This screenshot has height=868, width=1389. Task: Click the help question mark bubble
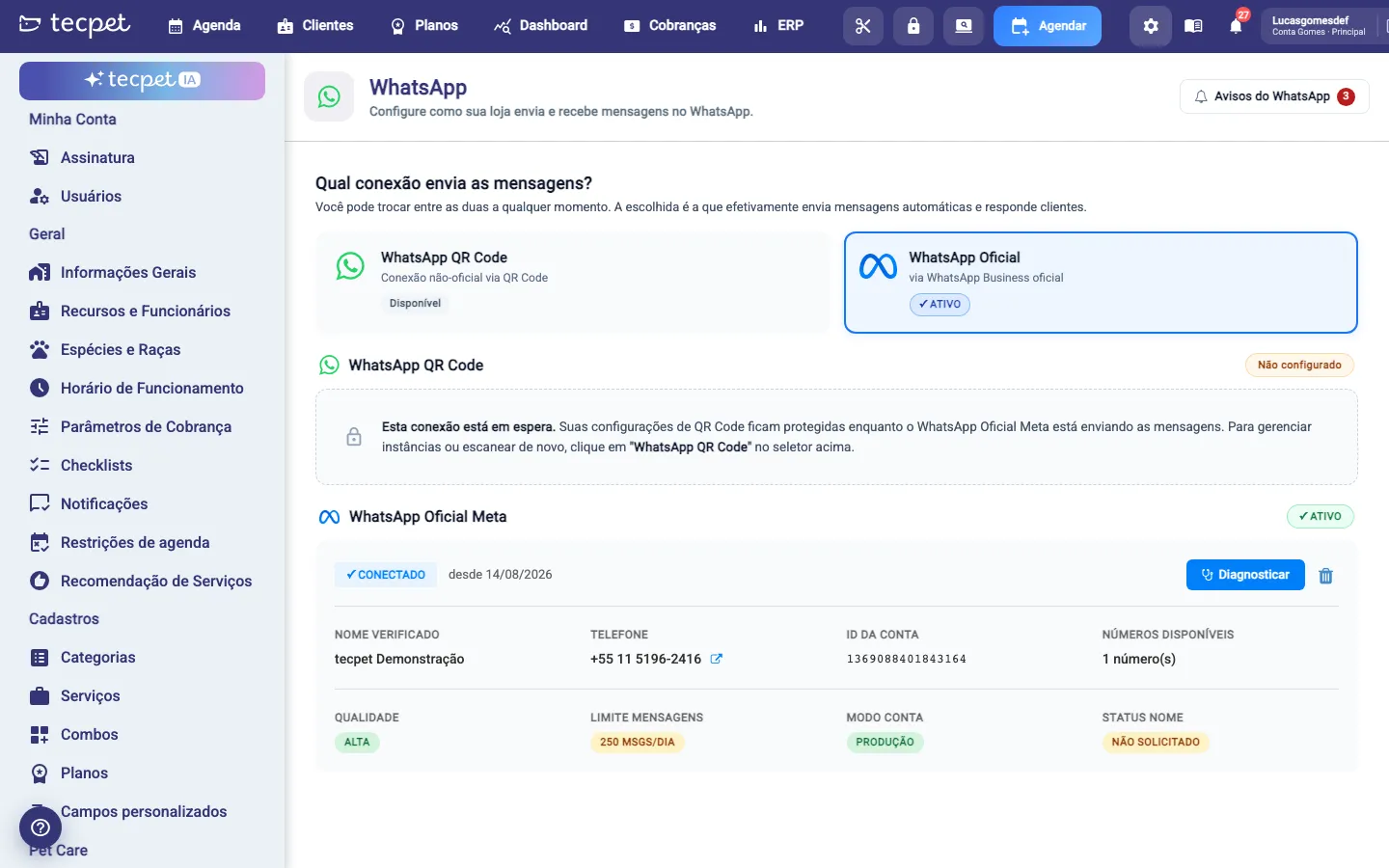(x=41, y=827)
